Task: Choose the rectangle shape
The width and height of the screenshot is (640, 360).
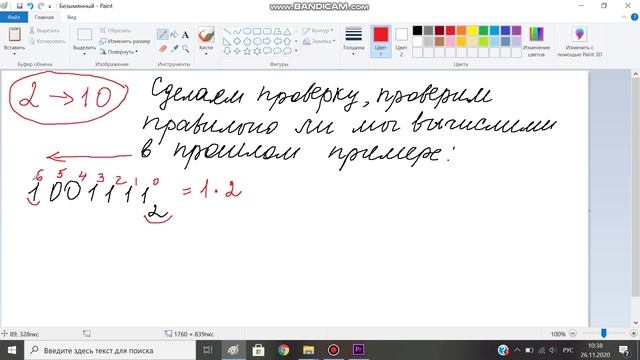Action: point(257,31)
